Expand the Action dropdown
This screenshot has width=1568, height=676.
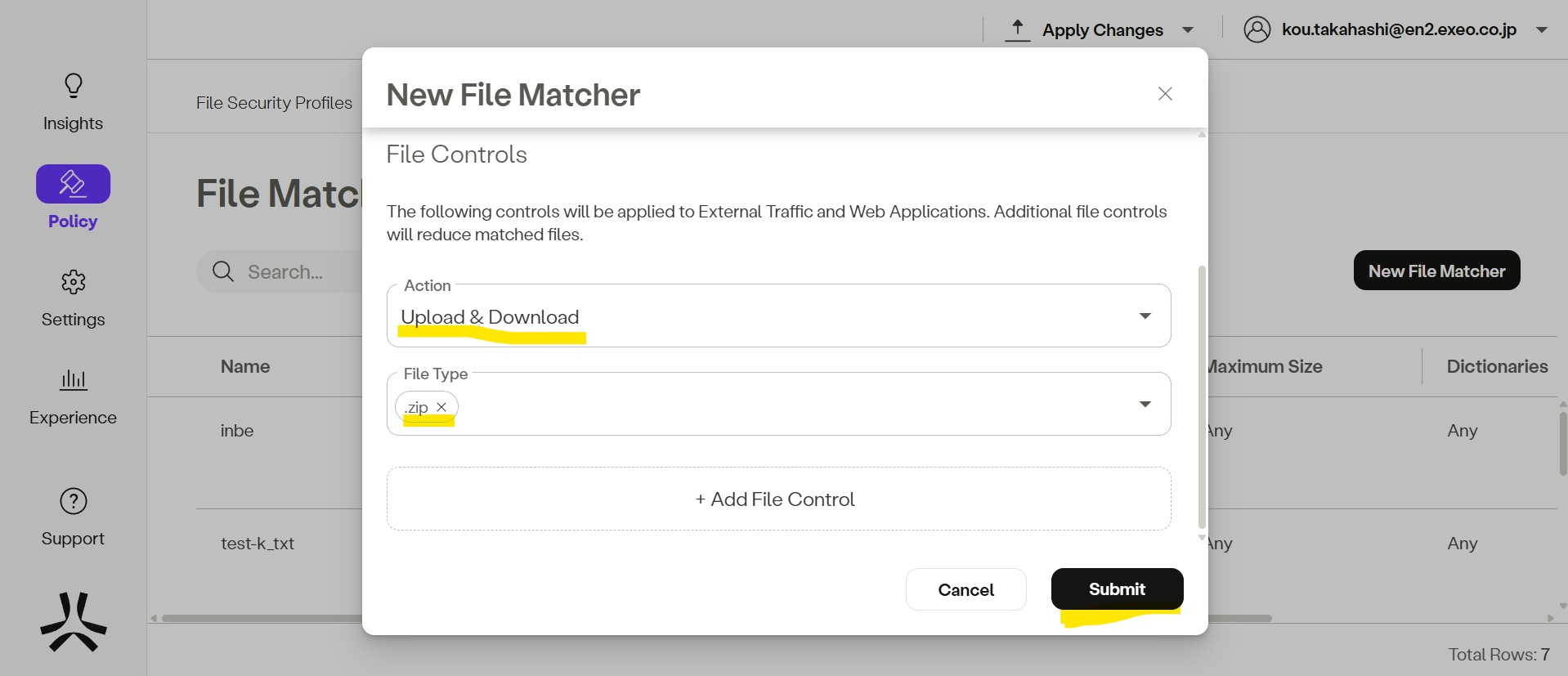click(1145, 316)
